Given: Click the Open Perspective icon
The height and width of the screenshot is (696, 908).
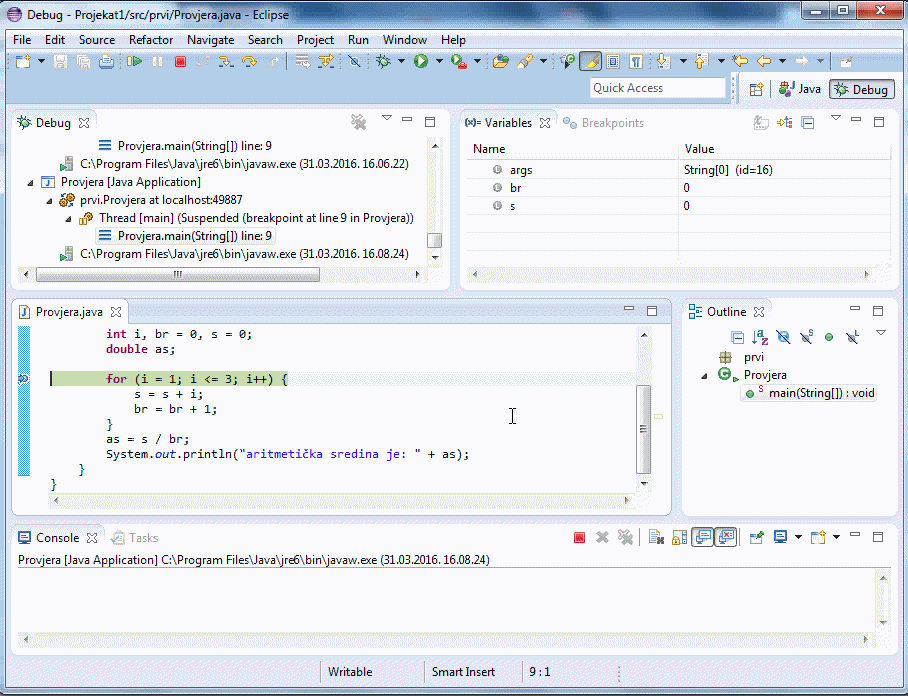Looking at the screenshot, I should tap(757, 89).
